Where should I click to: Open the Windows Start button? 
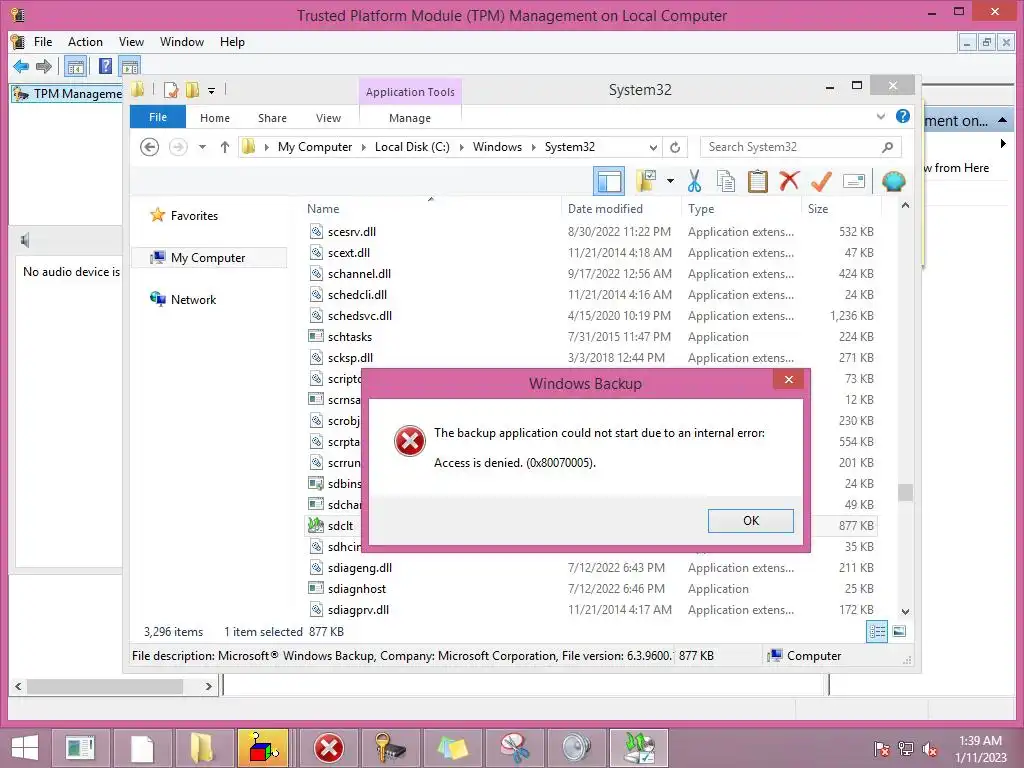(25, 748)
